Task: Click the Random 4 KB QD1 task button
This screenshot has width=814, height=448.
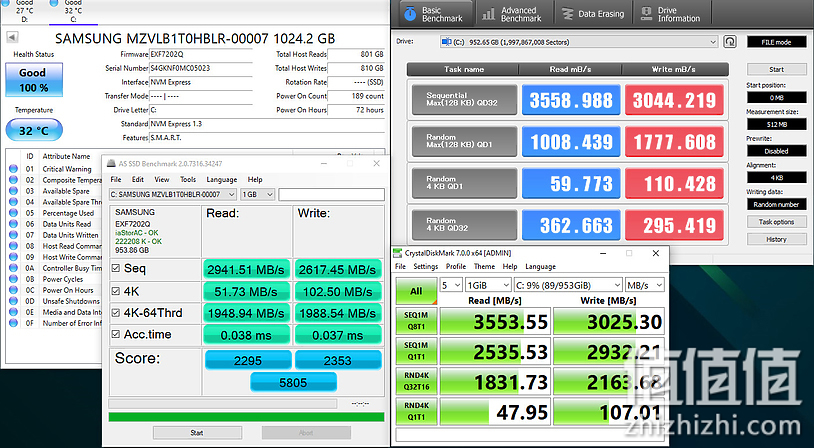Action: click(465, 183)
